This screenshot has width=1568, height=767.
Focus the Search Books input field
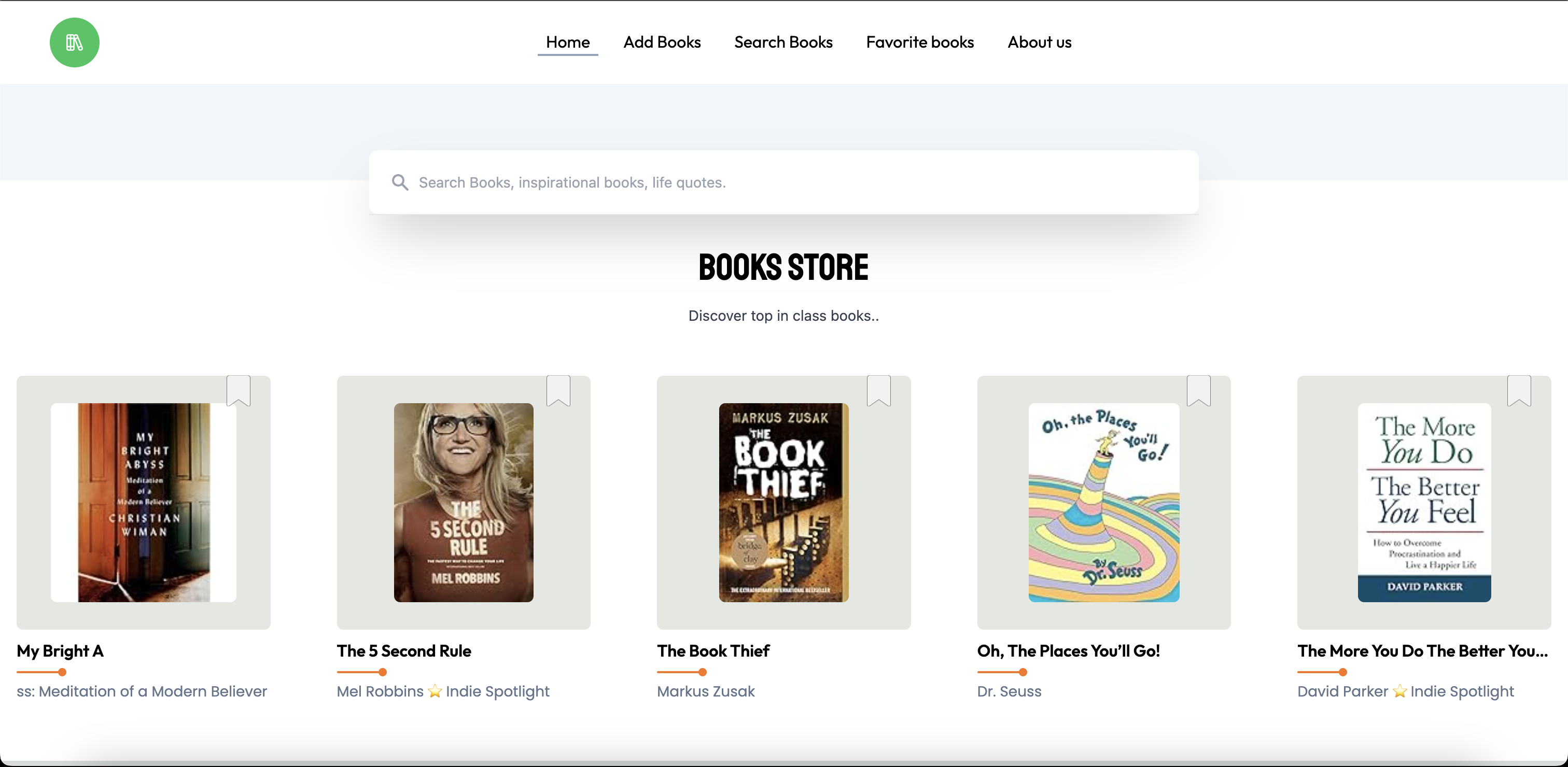[783, 182]
